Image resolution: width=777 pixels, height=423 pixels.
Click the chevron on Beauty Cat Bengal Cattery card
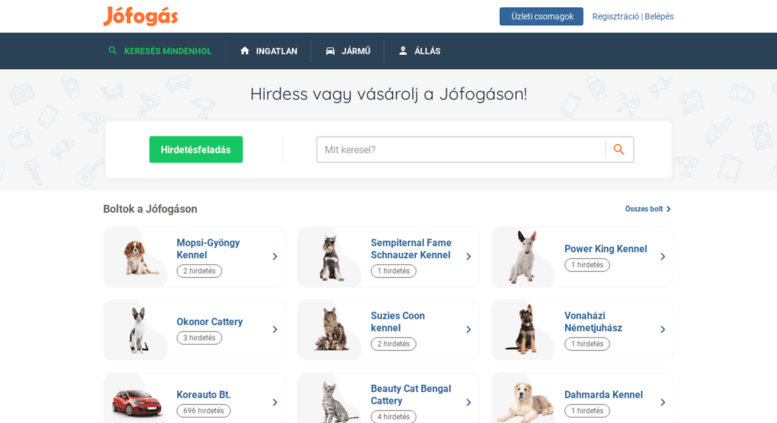coord(469,403)
